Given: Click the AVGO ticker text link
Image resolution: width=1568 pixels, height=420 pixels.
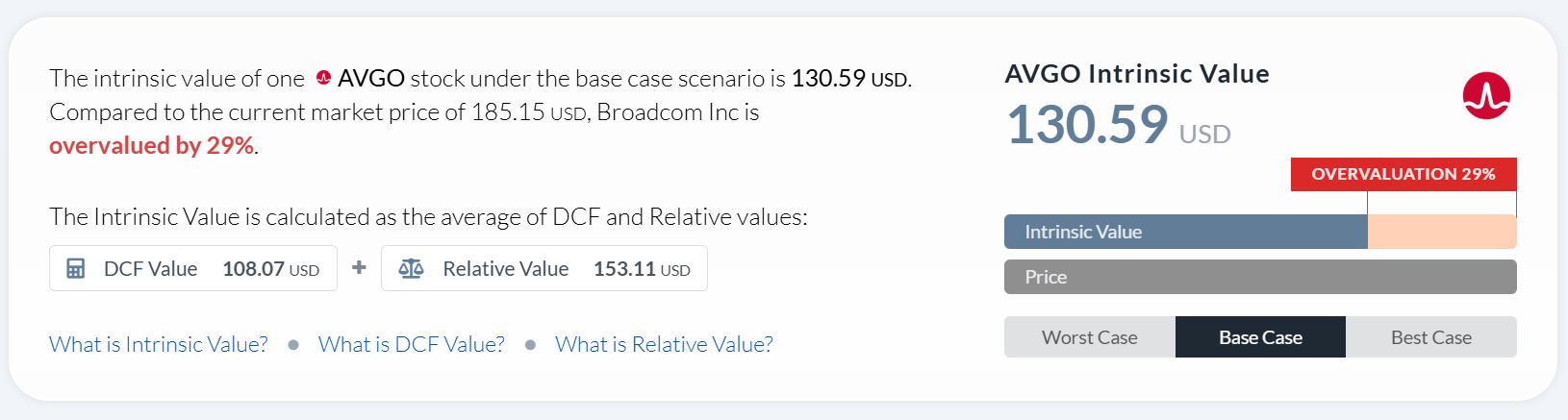Looking at the screenshot, I should click(x=371, y=78).
